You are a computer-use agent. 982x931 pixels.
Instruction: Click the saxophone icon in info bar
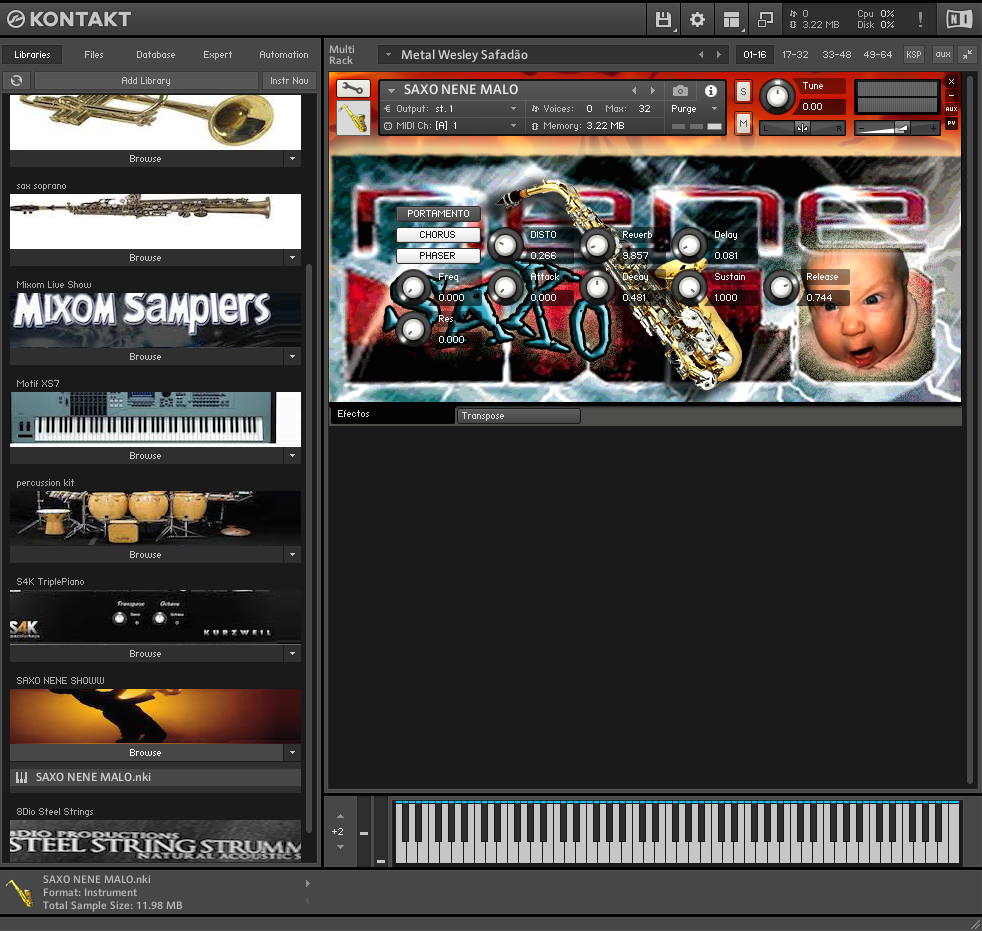(x=19, y=893)
